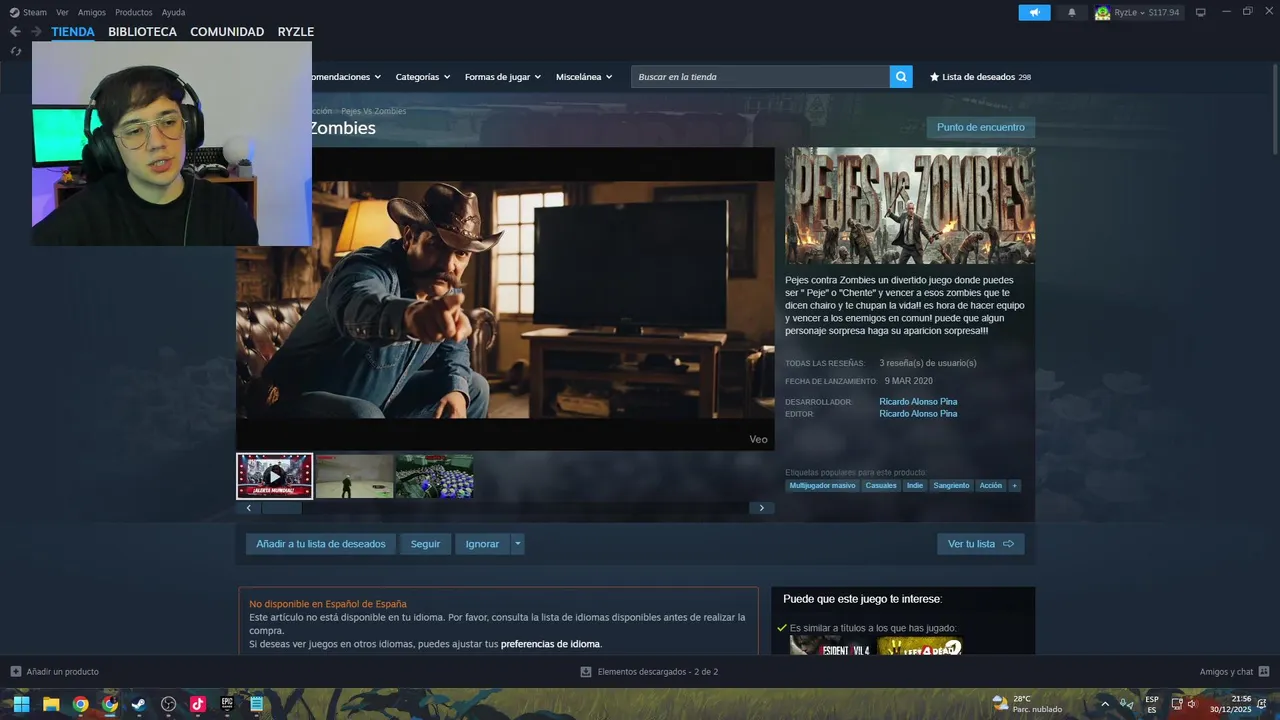Open Google Chrome from the taskbar
The height and width of the screenshot is (720, 1280).
pos(80,704)
